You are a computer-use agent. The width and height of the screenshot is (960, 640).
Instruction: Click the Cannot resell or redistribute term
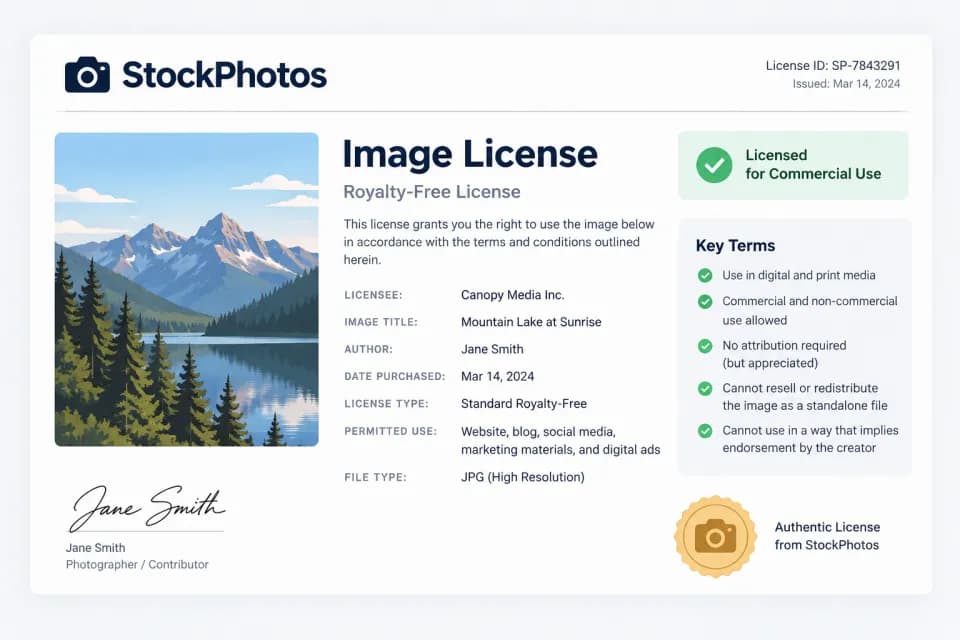tap(804, 397)
